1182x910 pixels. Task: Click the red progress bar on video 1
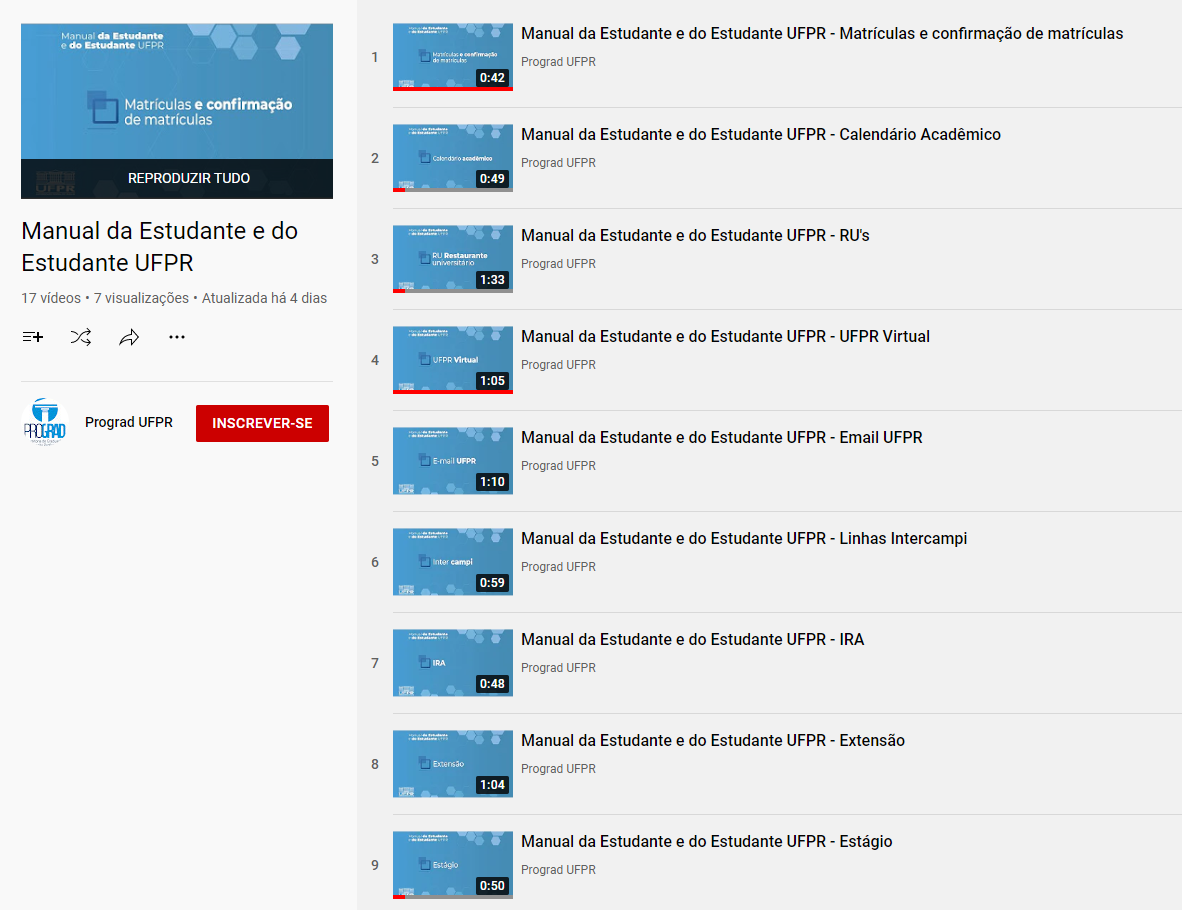[452, 89]
